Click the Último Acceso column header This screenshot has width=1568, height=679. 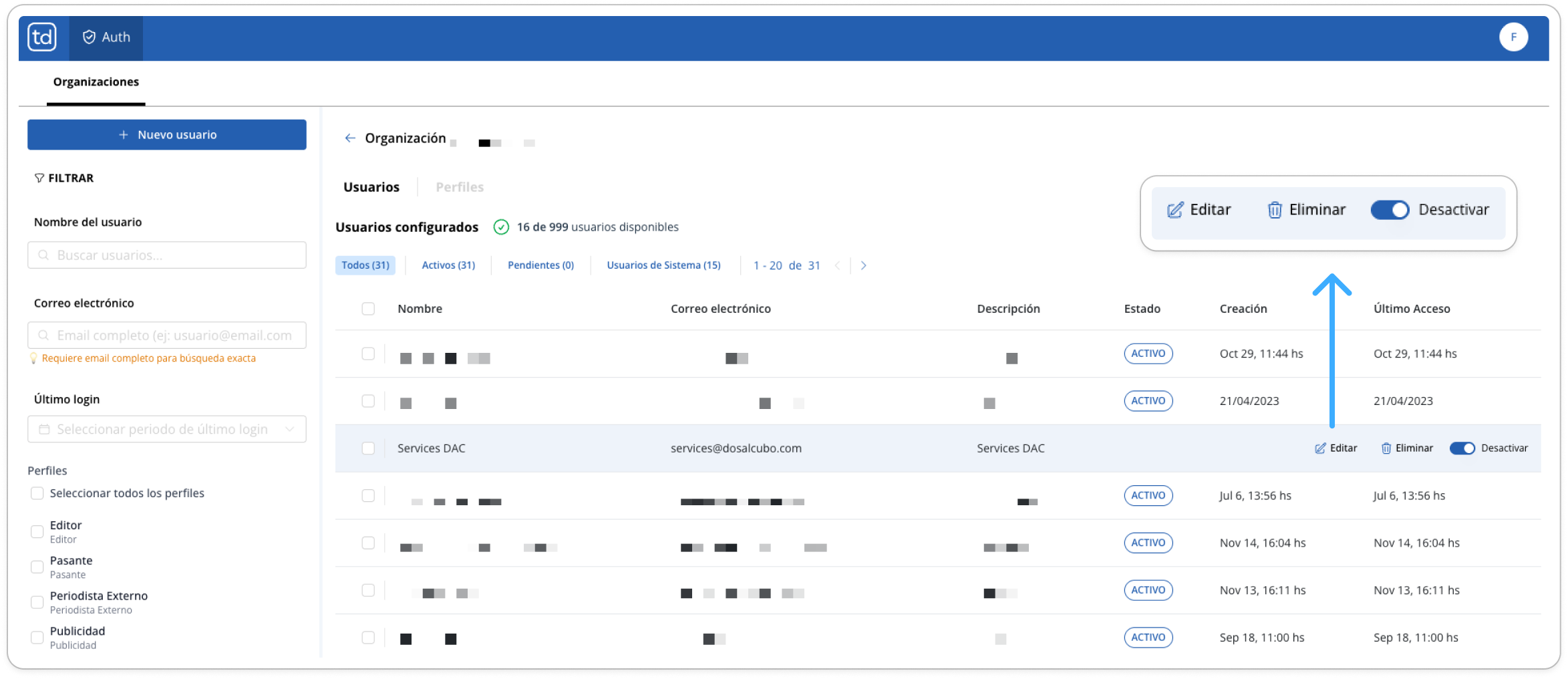[x=1412, y=309]
